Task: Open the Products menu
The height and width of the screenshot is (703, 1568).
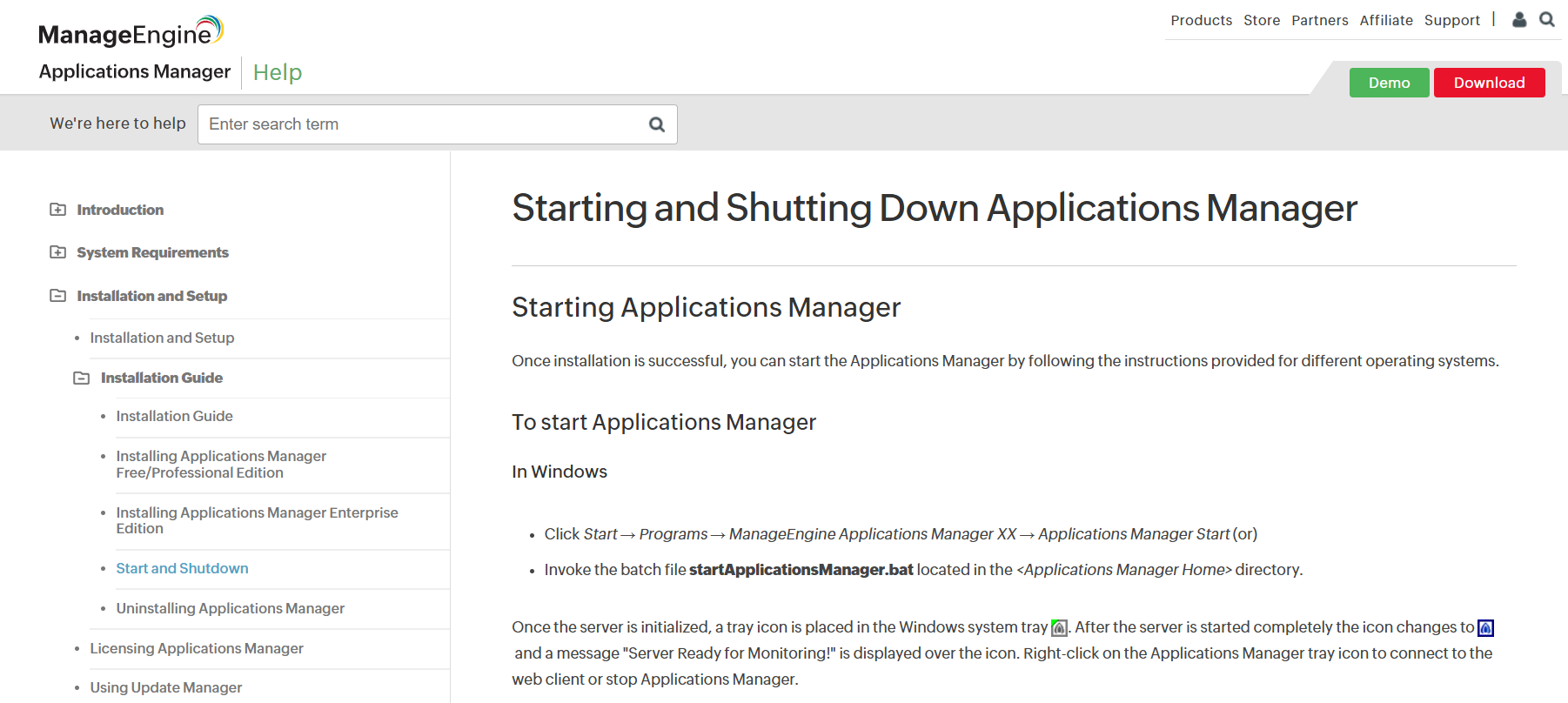Action: (x=1201, y=20)
